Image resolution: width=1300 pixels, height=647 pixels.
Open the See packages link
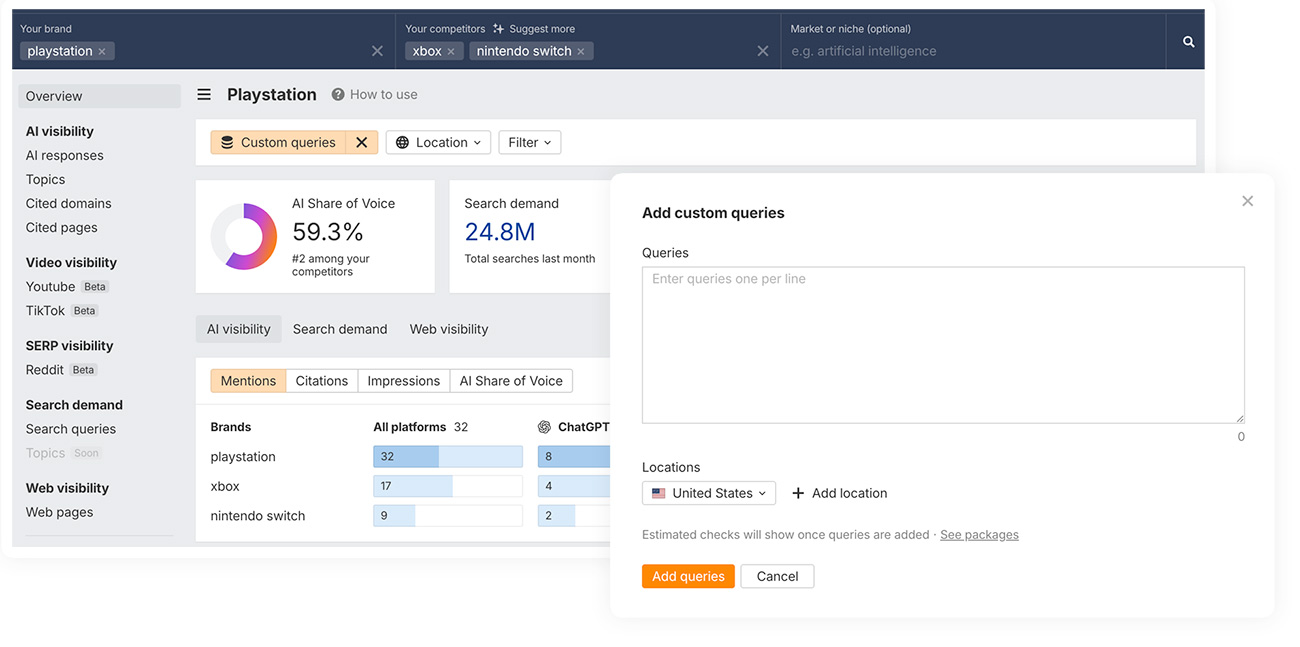979,535
